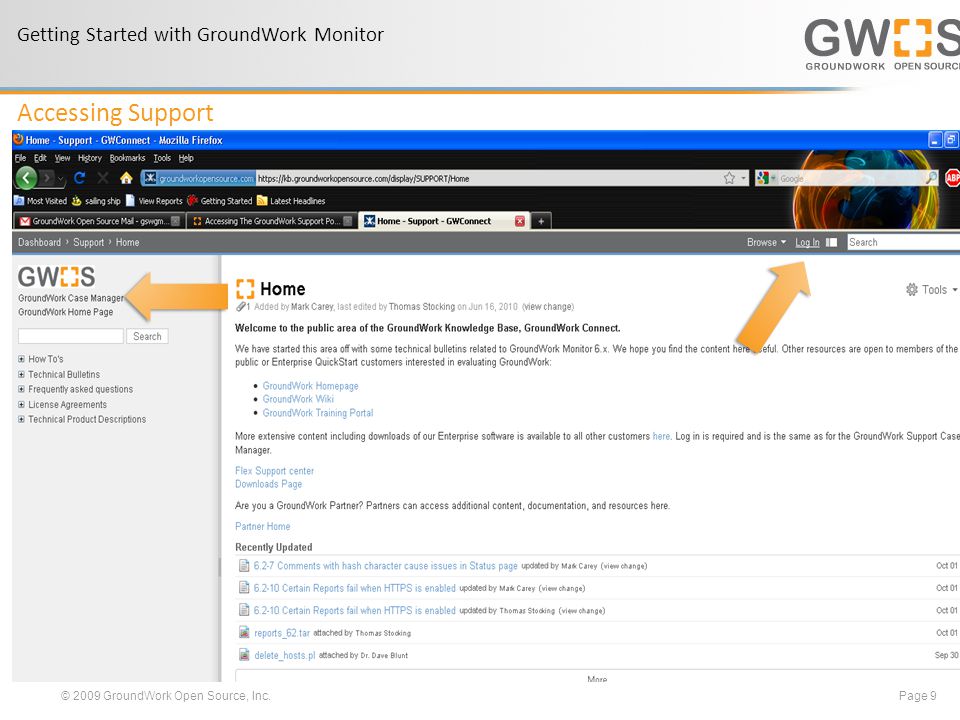Screen dimensions: 960x720
Task: Open the forward history dropdown arrow
Action: pyautogui.click(x=60, y=178)
